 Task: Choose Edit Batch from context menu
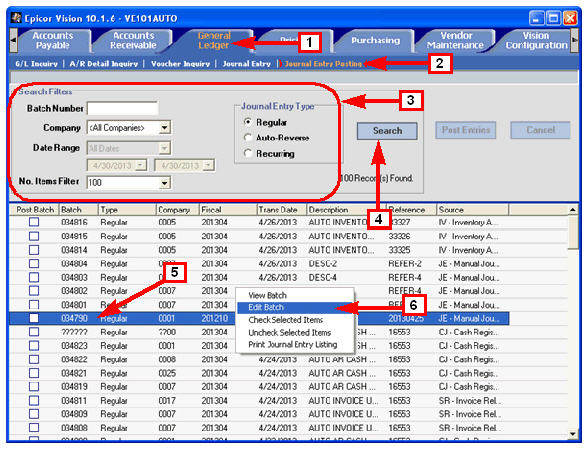coord(295,307)
